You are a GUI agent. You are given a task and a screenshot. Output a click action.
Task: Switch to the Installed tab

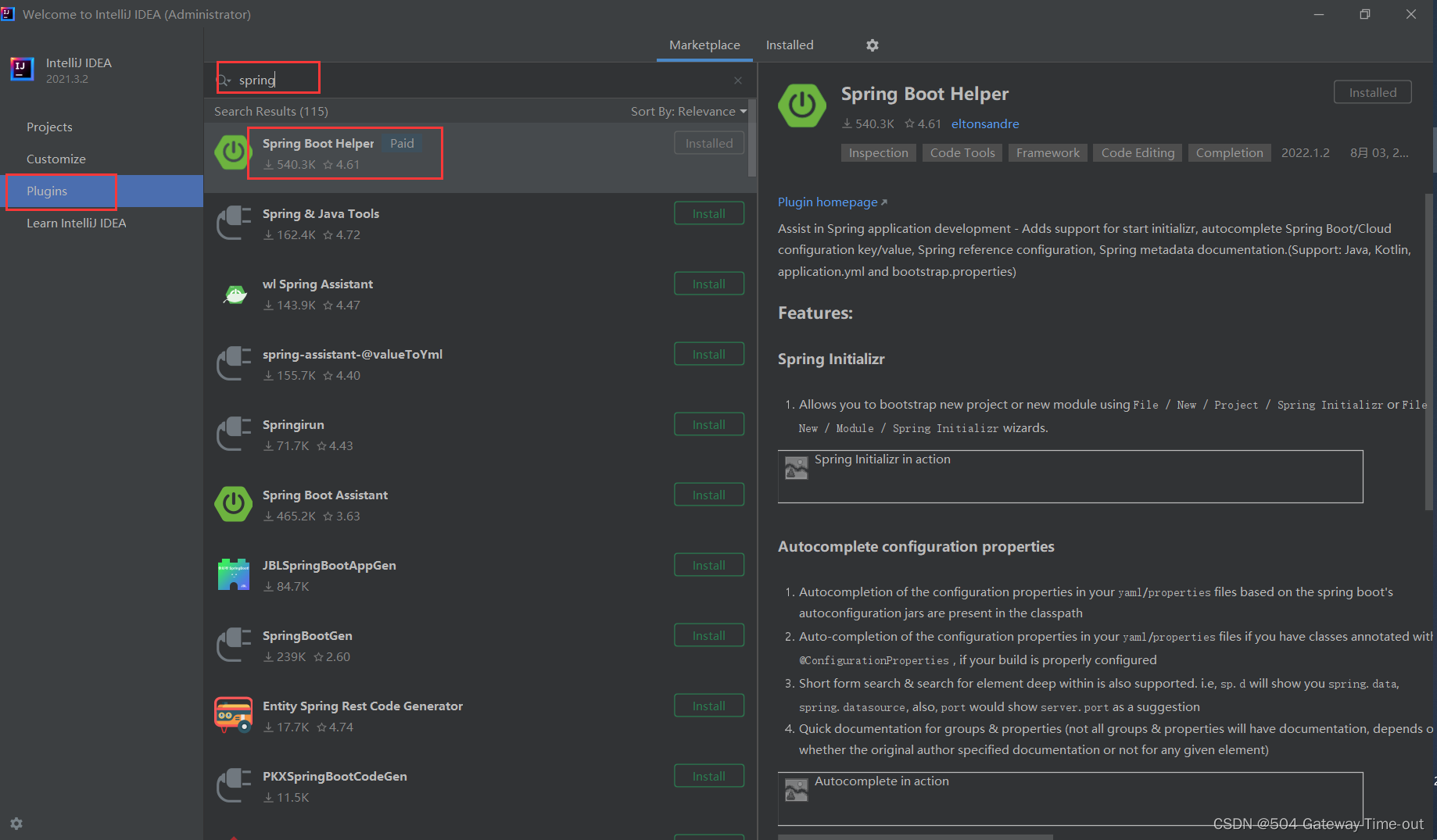pyautogui.click(x=790, y=45)
